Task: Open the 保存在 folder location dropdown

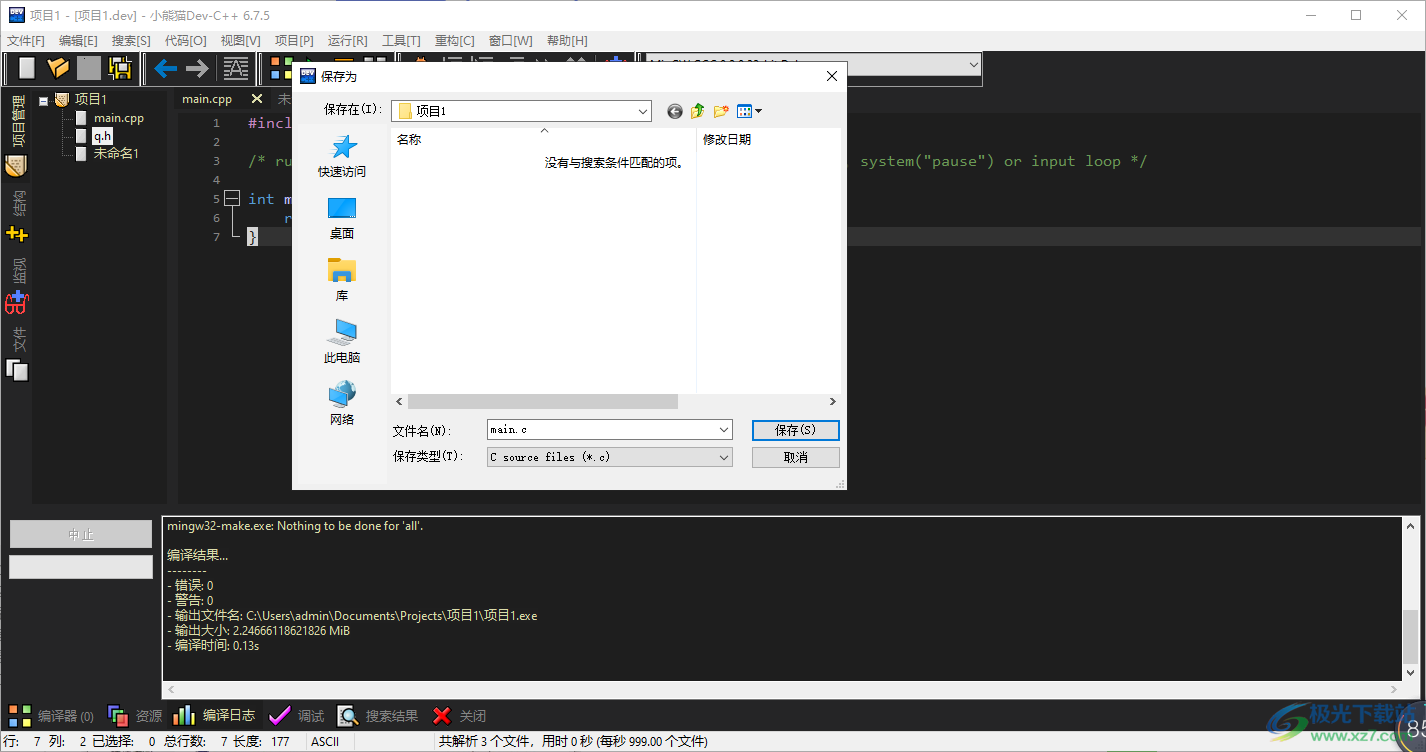Action: [x=641, y=111]
